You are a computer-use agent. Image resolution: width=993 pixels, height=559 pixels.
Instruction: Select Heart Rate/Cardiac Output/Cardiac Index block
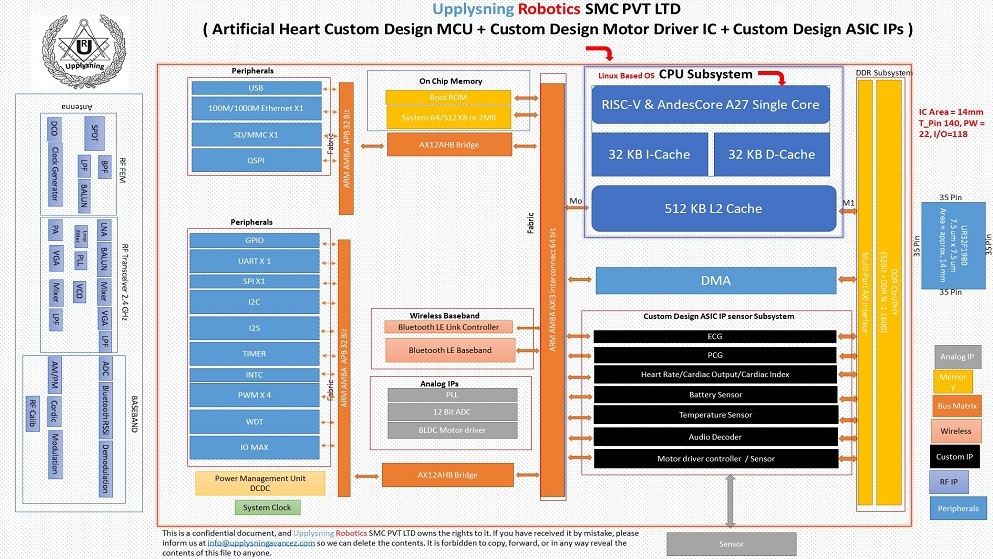pyautogui.click(x=715, y=375)
